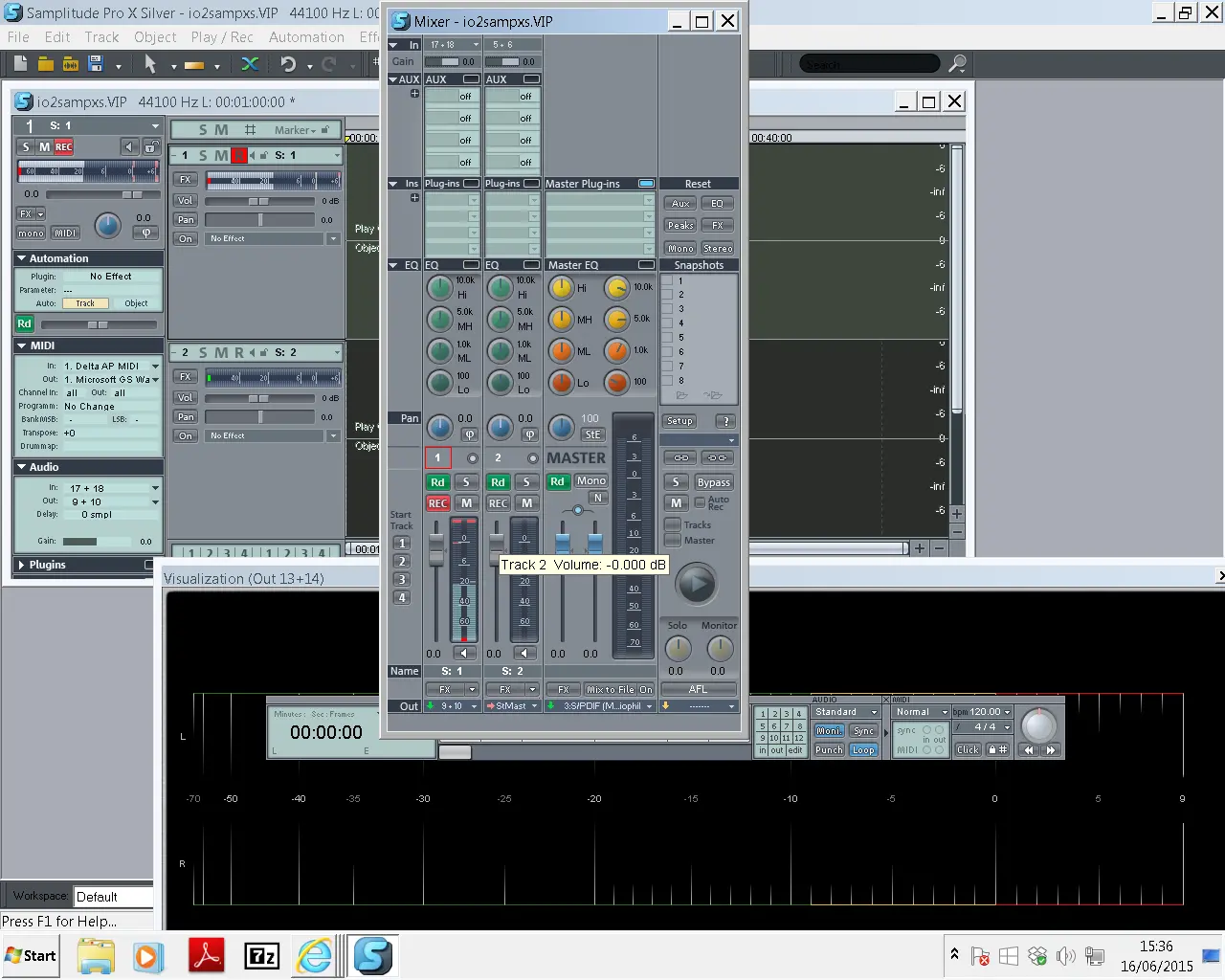Toggle the Loop button in transport
This screenshot has height=980, width=1225.
[863, 750]
